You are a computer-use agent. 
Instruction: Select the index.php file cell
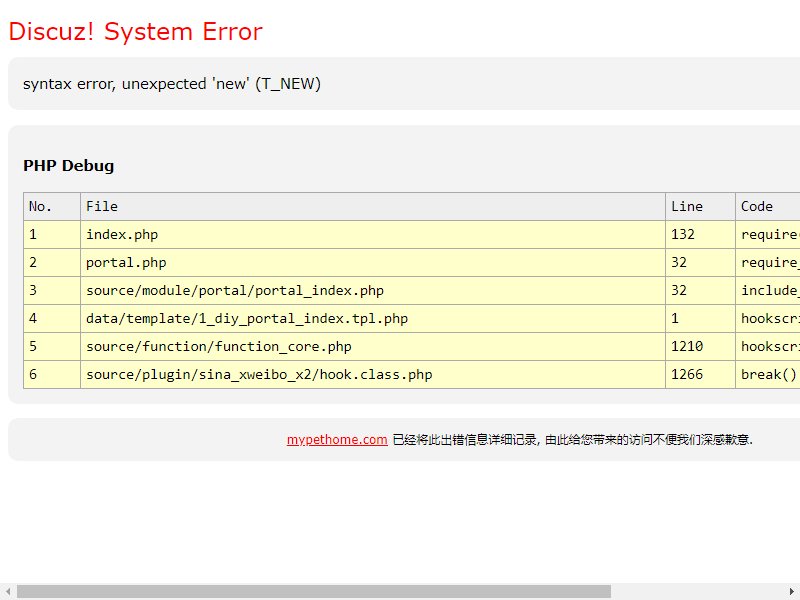click(x=373, y=235)
